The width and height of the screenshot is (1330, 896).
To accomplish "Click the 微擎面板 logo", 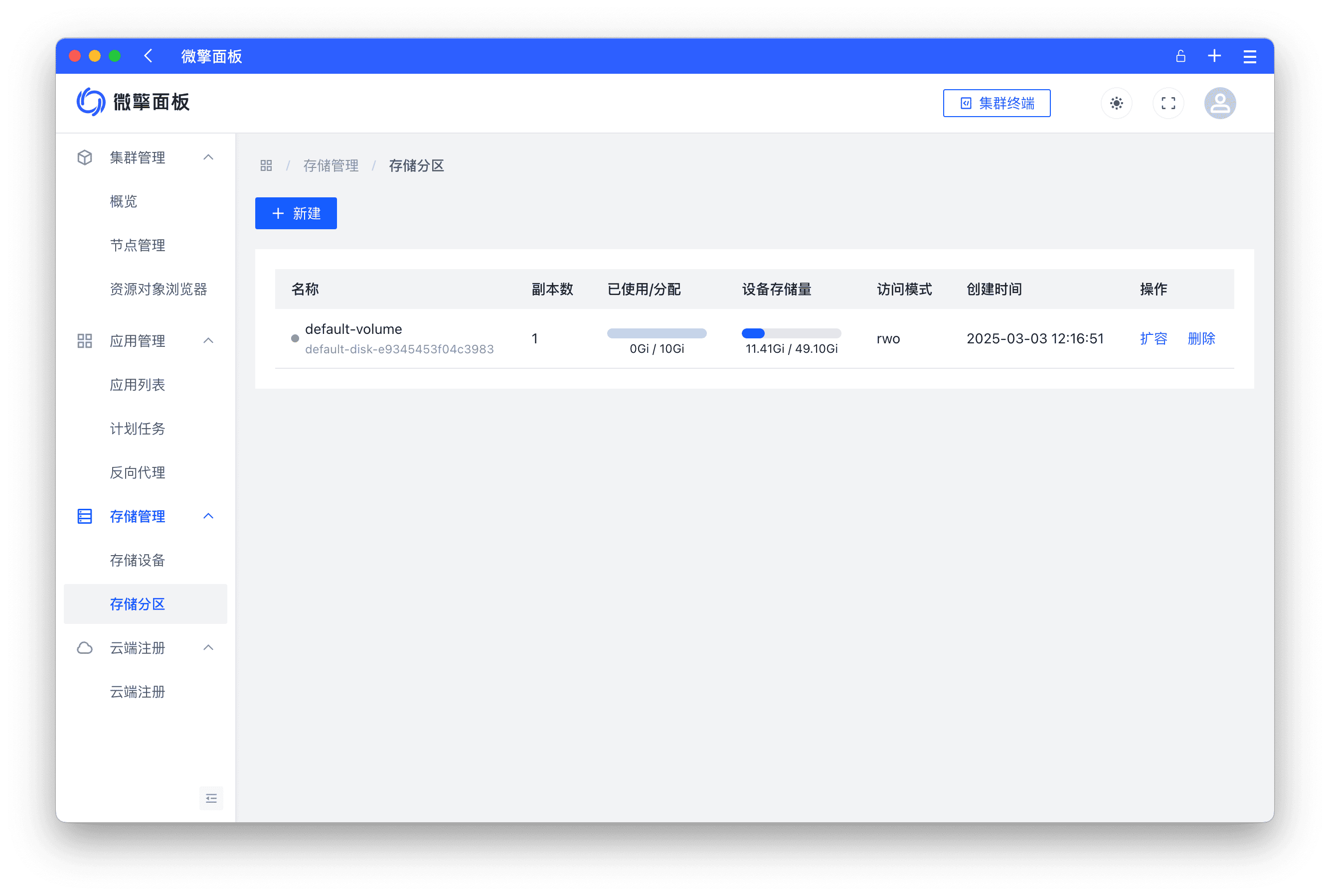I will pos(133,102).
